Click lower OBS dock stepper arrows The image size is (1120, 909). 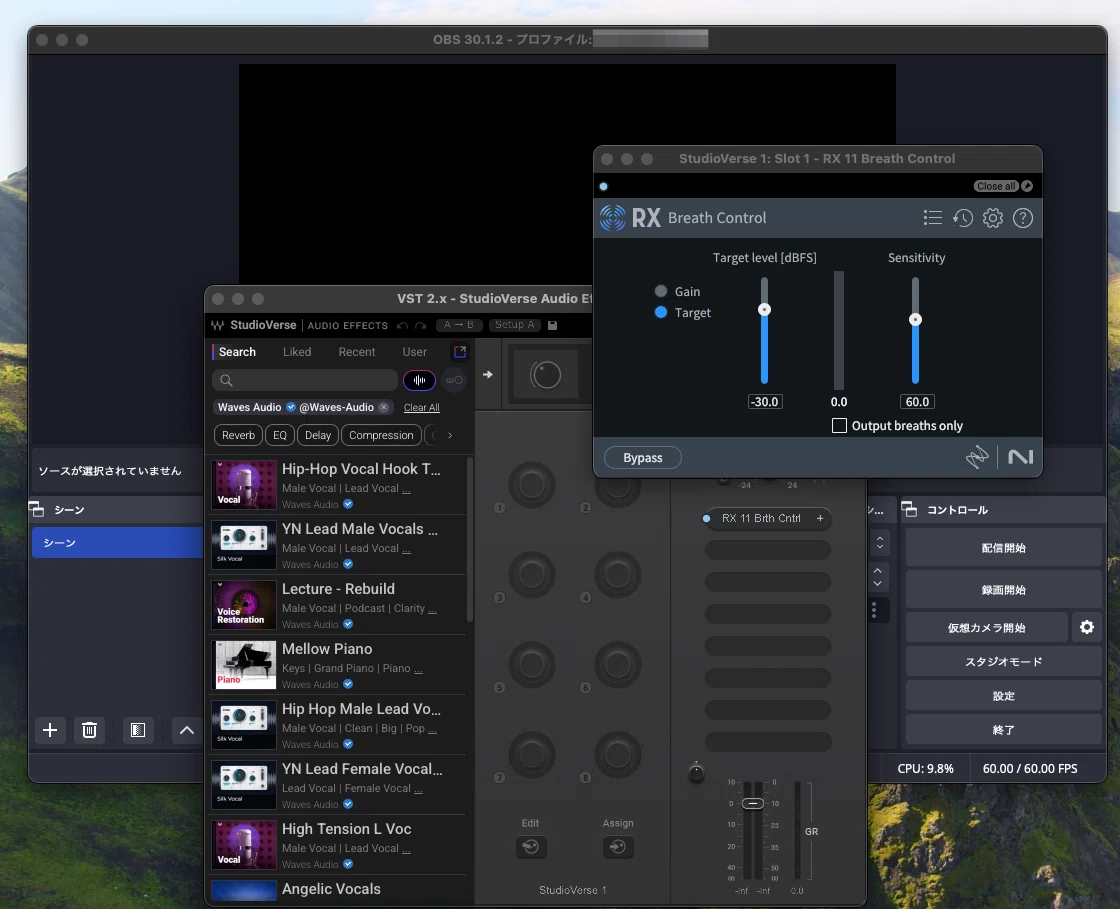877,577
